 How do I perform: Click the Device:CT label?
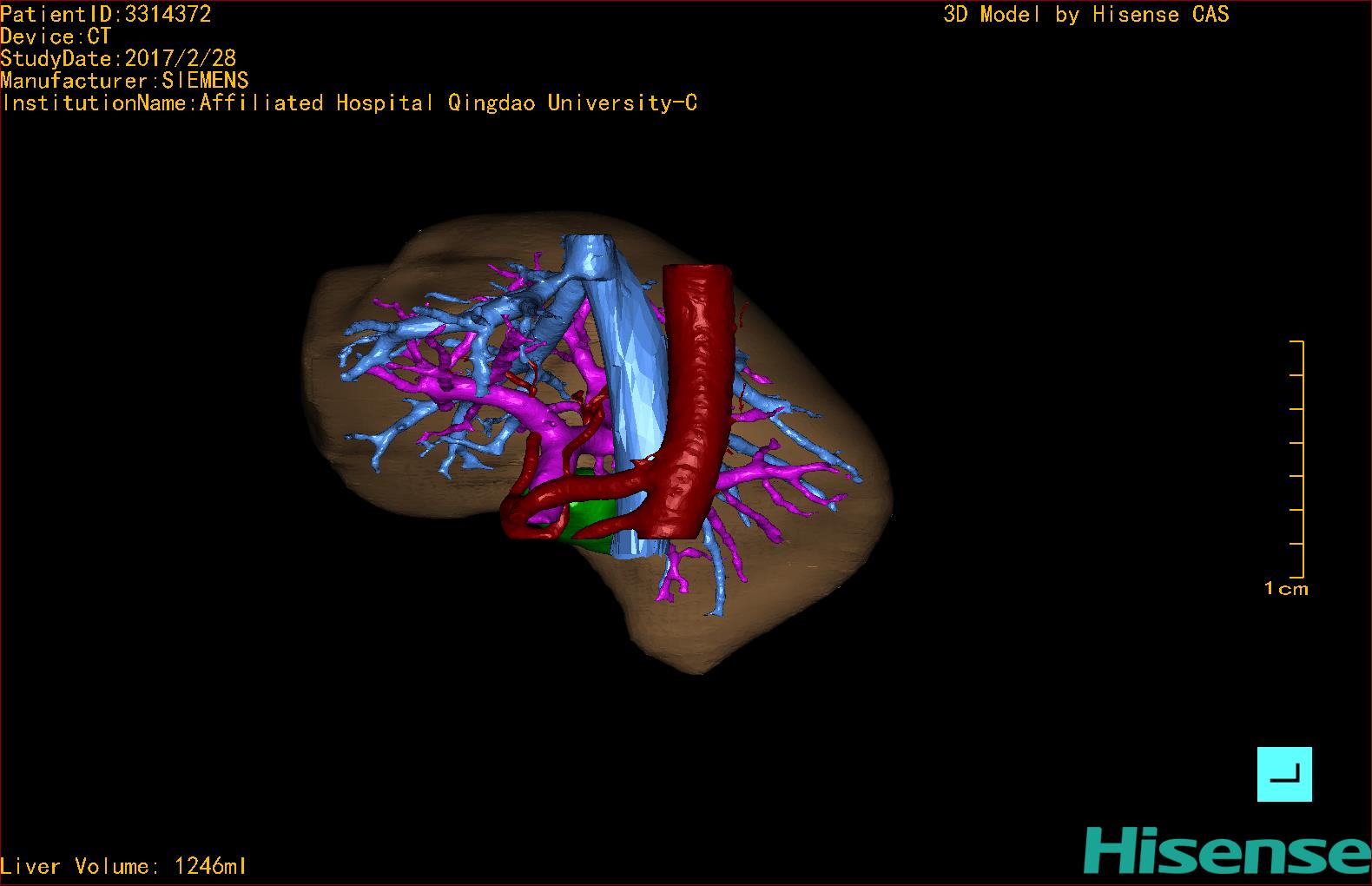click(56, 36)
